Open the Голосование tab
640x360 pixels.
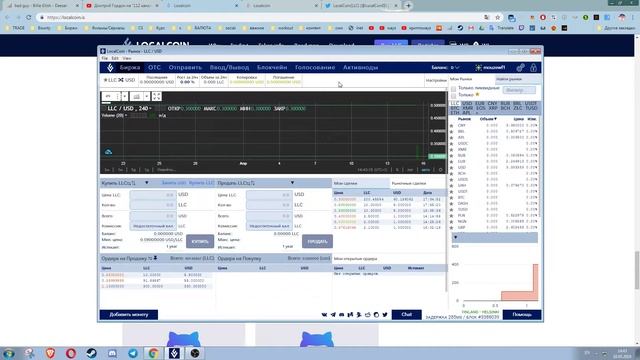[315, 67]
